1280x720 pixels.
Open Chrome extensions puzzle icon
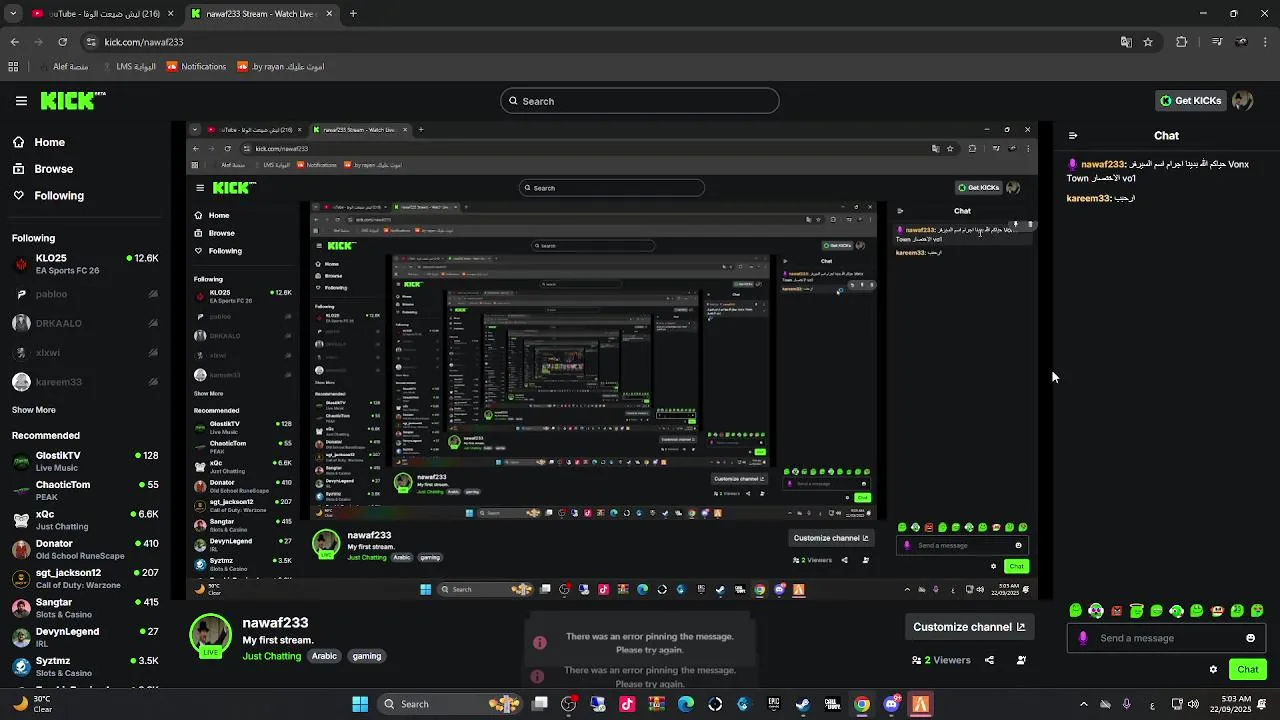click(1182, 42)
